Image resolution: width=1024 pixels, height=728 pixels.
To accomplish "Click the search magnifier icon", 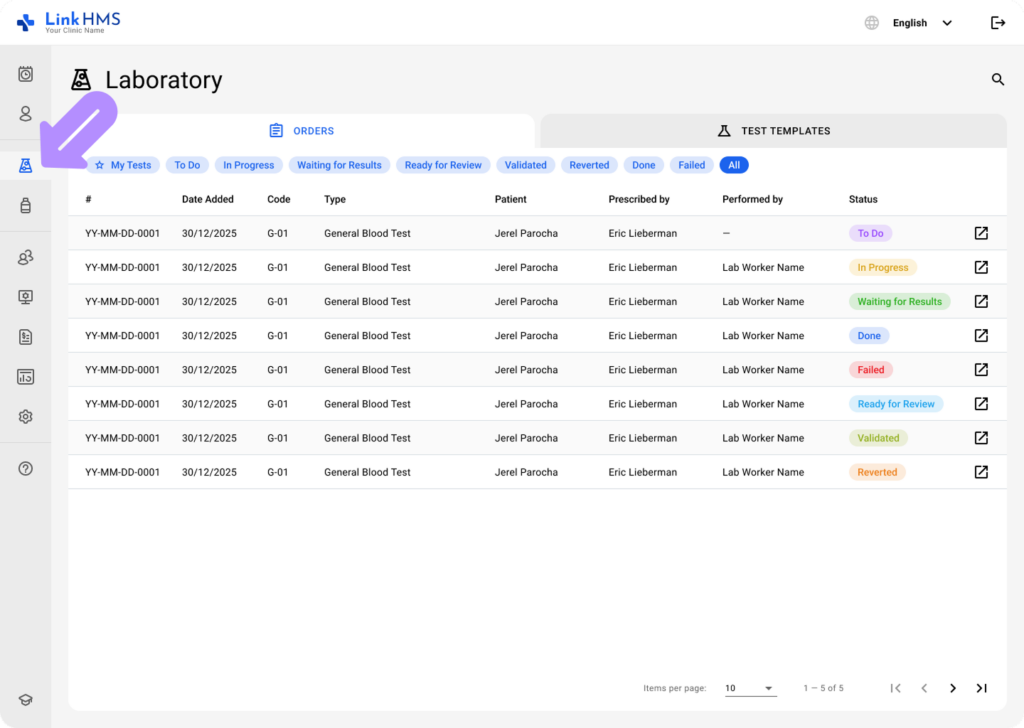I will click(997, 79).
